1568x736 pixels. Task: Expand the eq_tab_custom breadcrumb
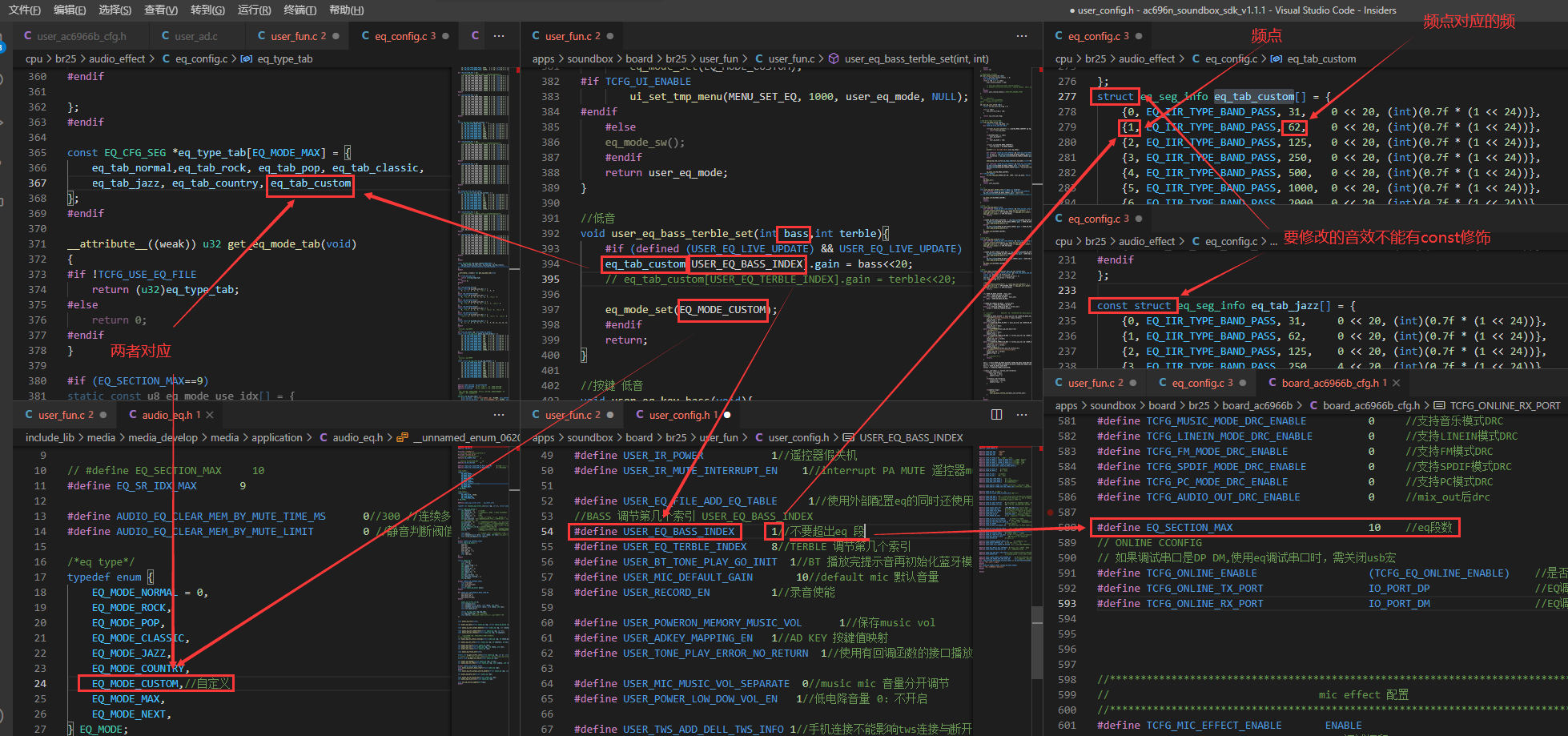tap(1321, 59)
